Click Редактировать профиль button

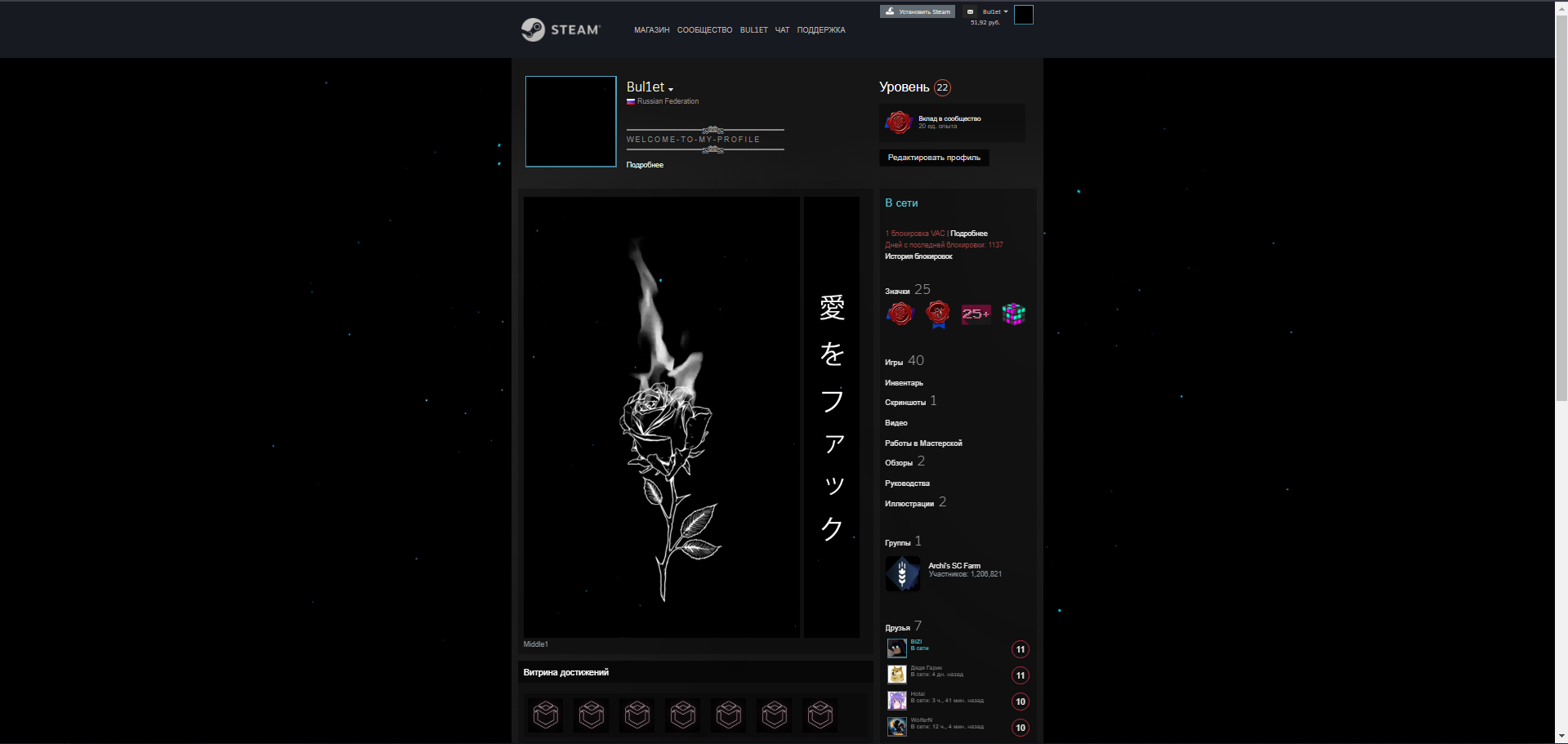[x=934, y=158]
